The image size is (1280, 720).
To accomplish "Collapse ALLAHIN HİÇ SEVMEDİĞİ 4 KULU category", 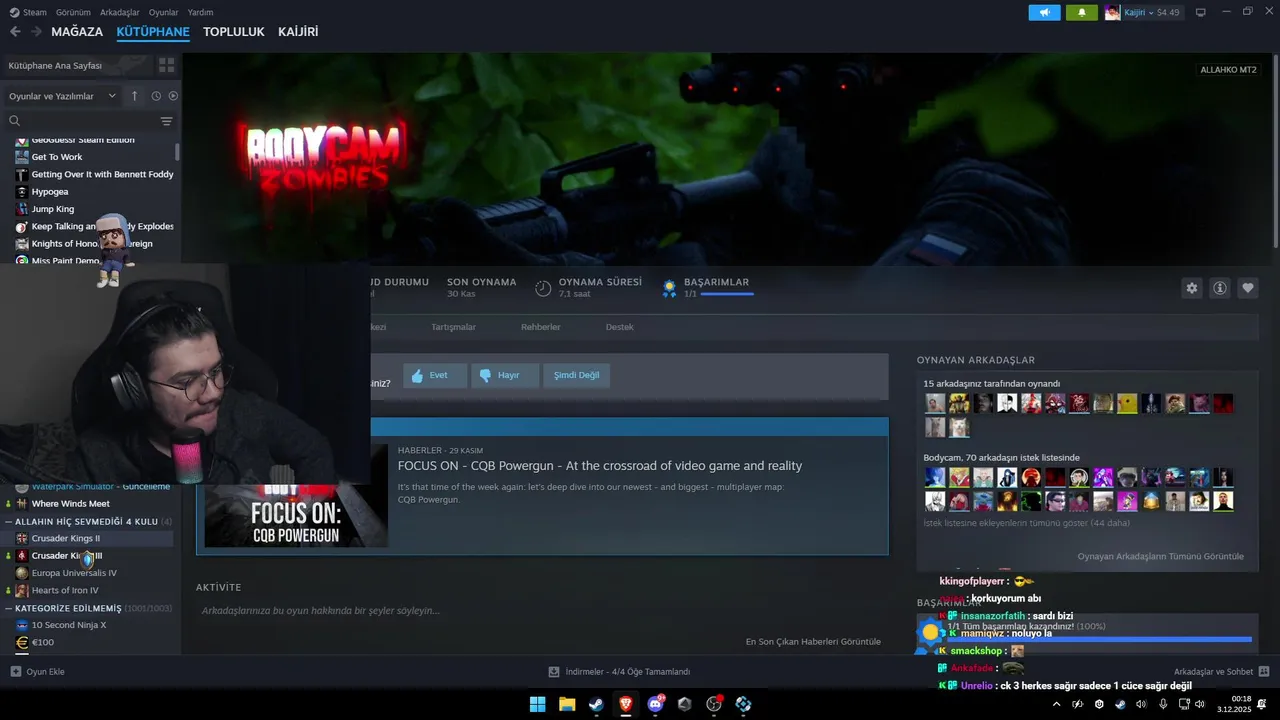I will pos(9,521).
